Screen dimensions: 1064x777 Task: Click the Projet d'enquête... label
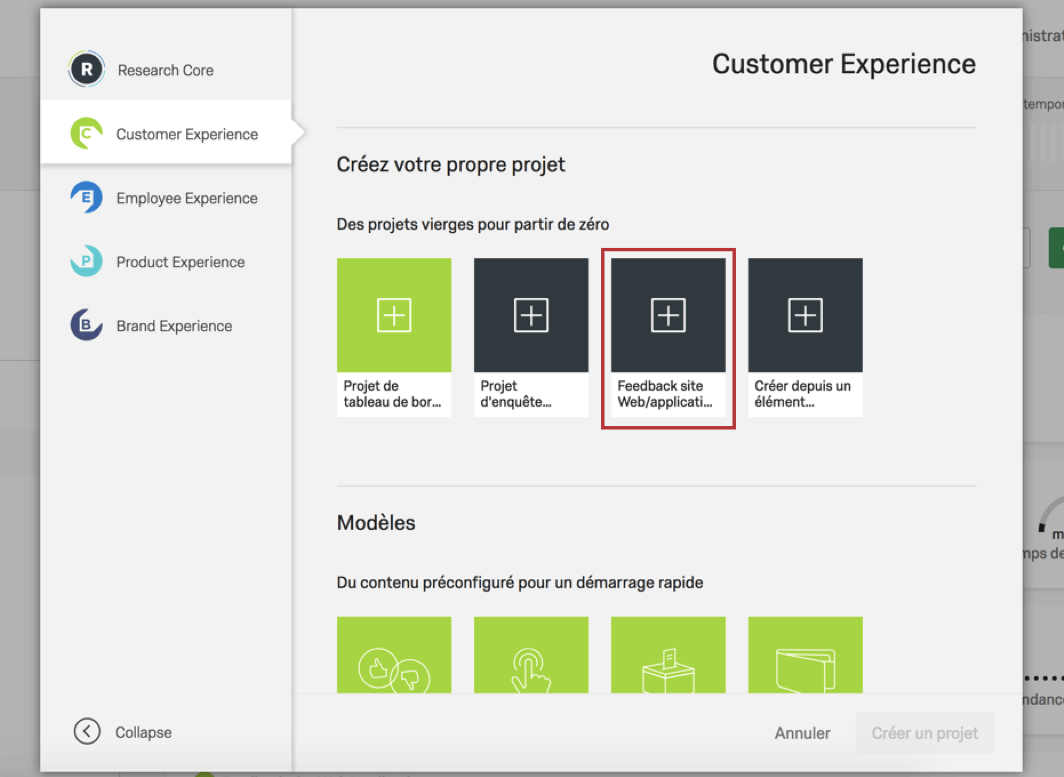click(516, 394)
